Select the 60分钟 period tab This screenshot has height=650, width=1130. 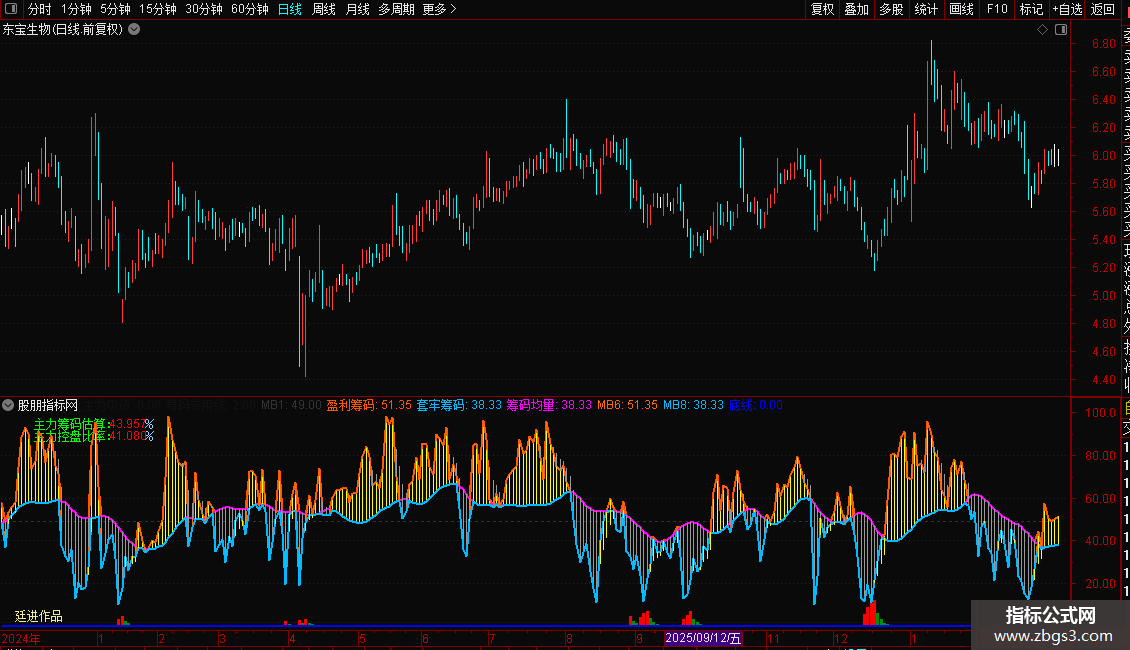point(249,9)
